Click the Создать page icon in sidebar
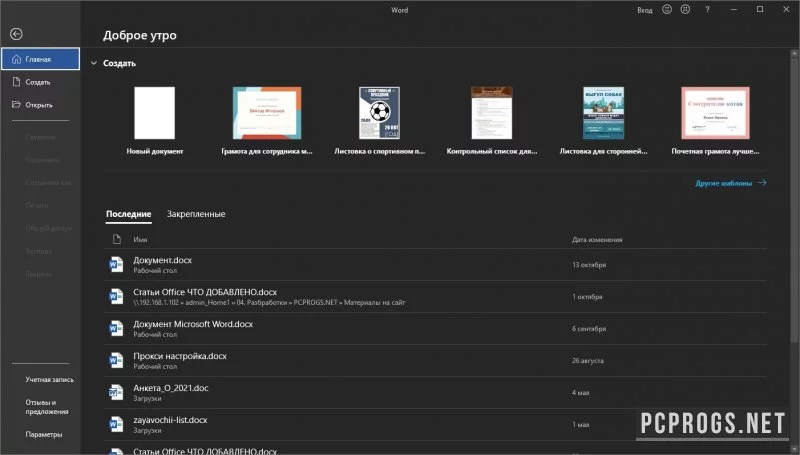Image resolution: width=800 pixels, height=455 pixels. [x=16, y=82]
